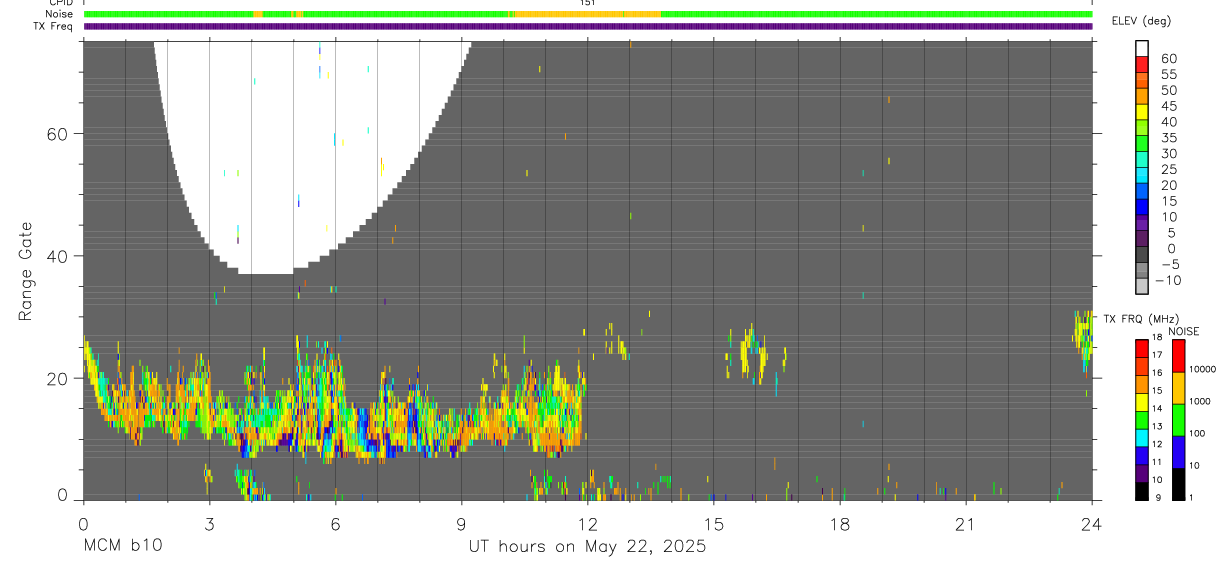
Task: Click the long orange section of the Noise strip
Action: (586, 14)
